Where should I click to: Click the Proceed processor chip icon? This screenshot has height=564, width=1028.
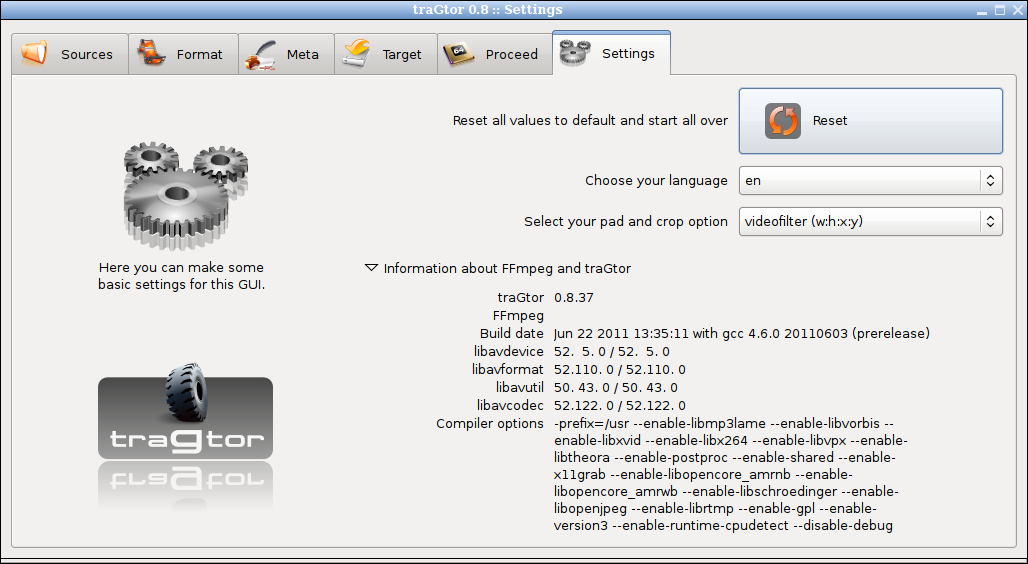459,55
